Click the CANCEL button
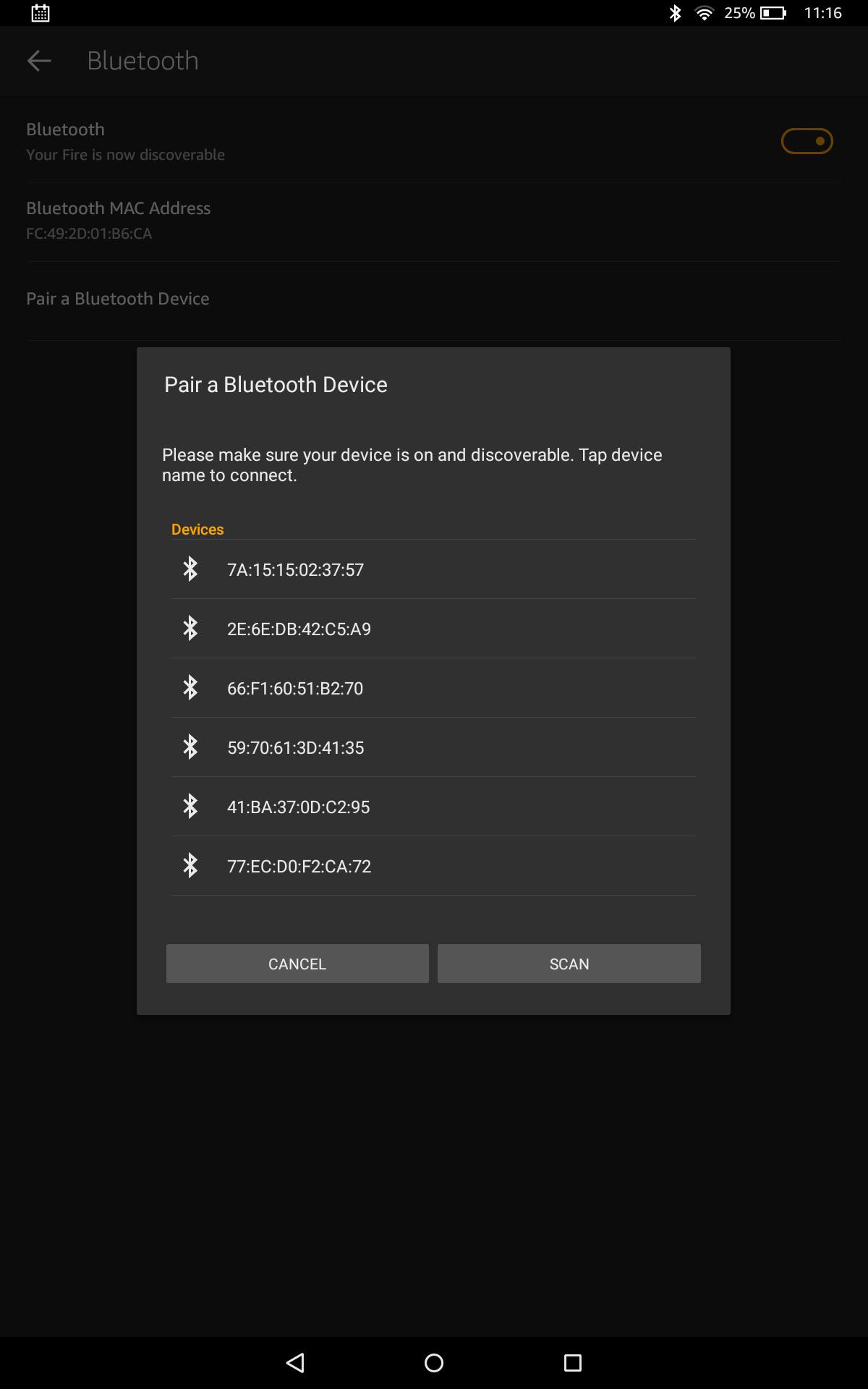 [x=297, y=964]
